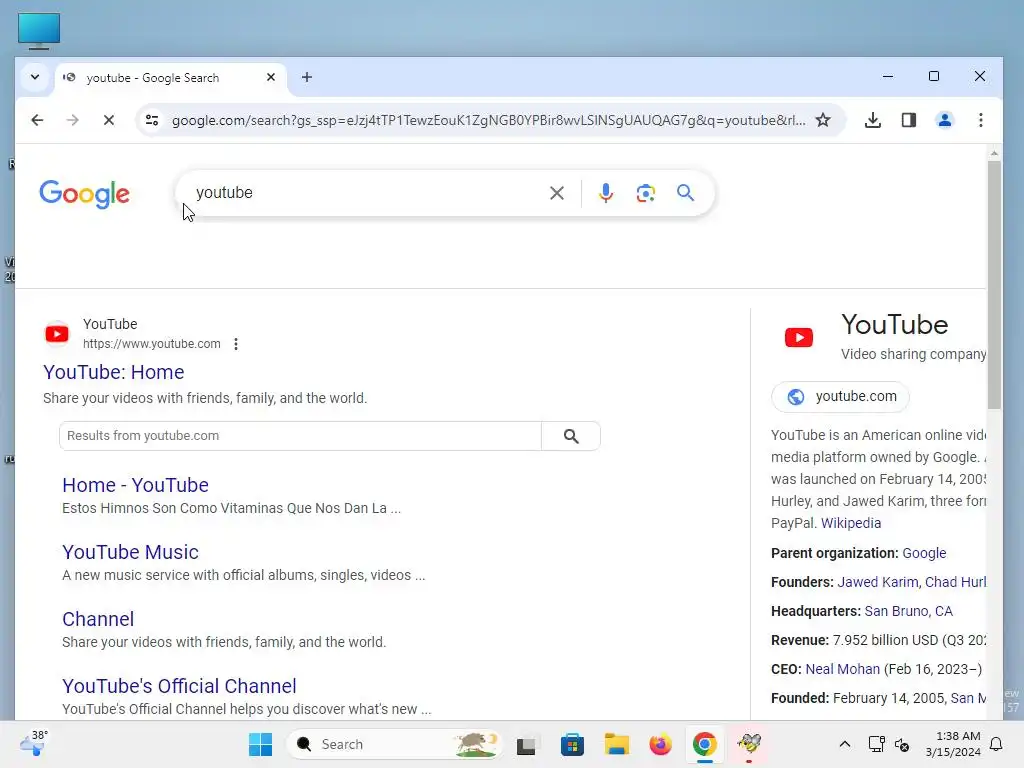This screenshot has height=768, width=1024.
Task: Go to Google logo homepage
Action: click(84, 194)
